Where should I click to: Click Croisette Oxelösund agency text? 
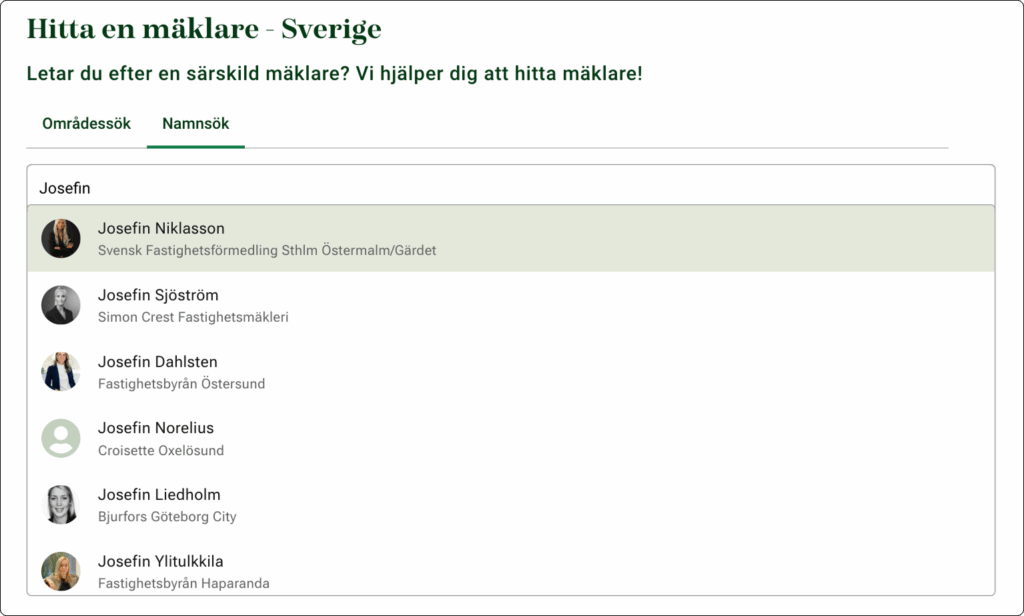[161, 450]
